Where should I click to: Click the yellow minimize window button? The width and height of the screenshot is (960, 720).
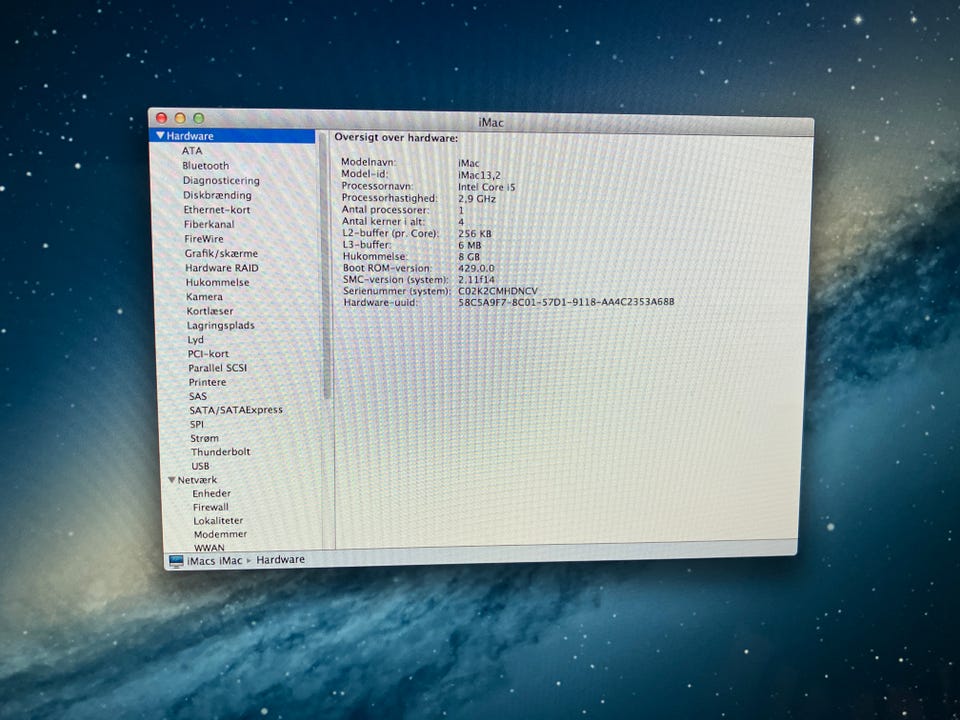pos(180,118)
